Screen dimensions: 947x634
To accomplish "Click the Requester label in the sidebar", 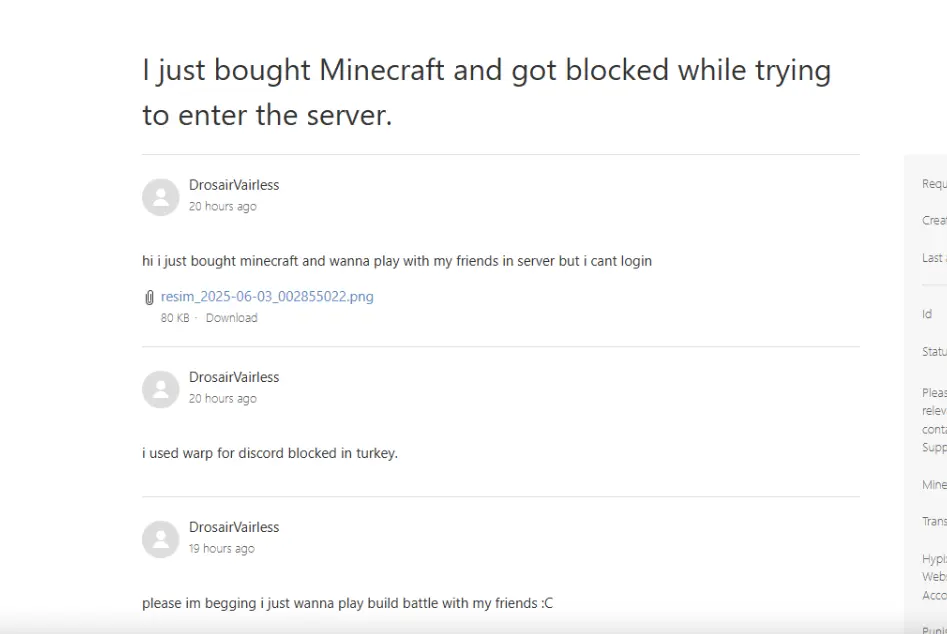I will (x=934, y=184).
